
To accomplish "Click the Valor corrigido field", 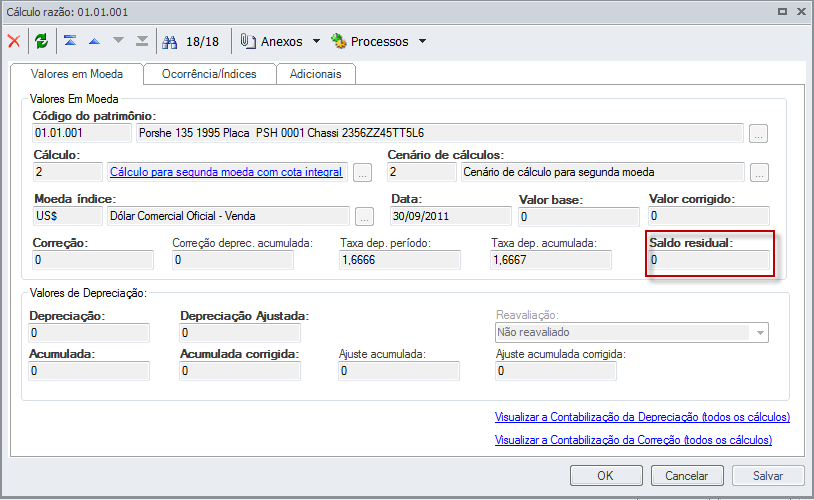I will [709, 216].
